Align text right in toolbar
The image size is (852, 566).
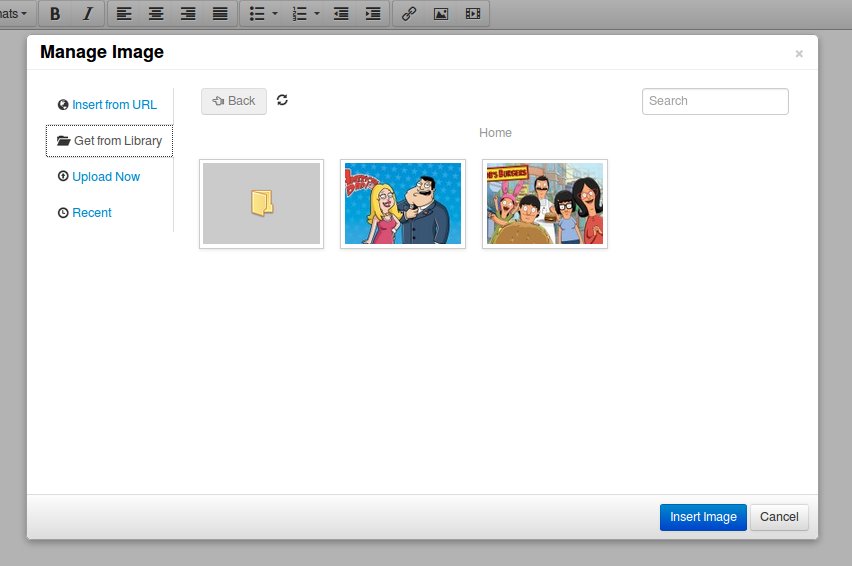pyautogui.click(x=188, y=14)
